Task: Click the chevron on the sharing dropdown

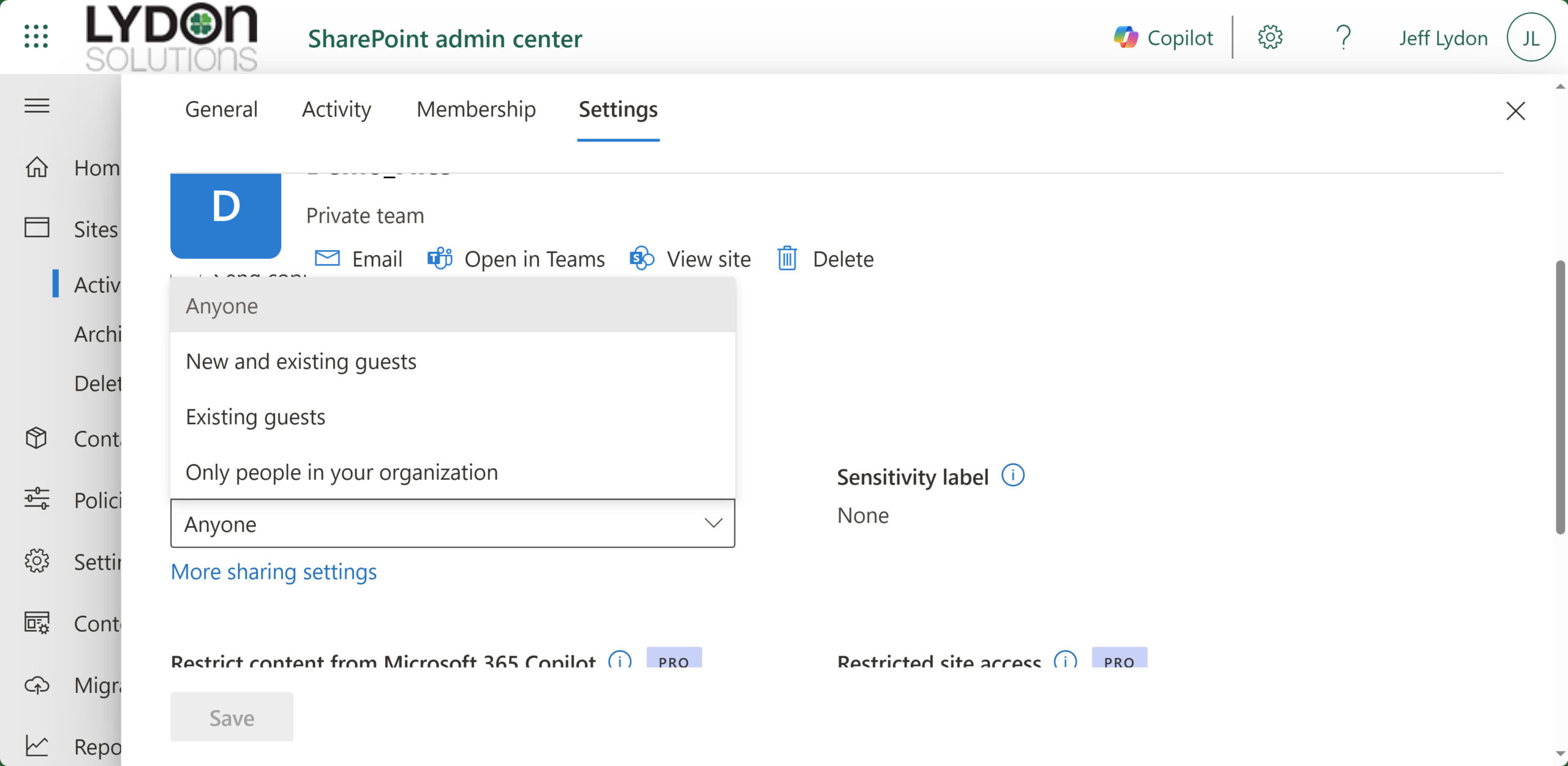Action: click(x=713, y=523)
